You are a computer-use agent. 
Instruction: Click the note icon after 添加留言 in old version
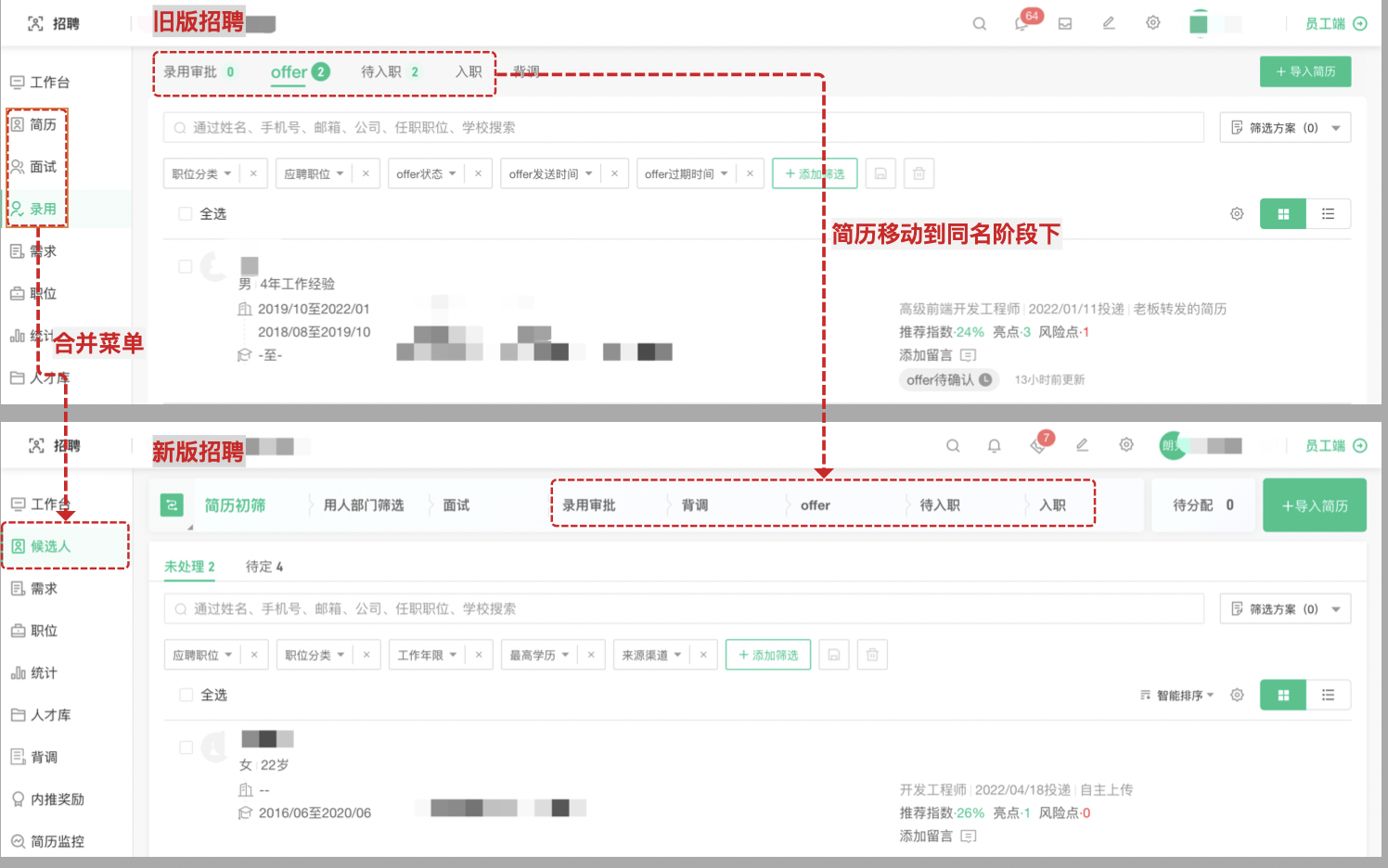click(969, 355)
